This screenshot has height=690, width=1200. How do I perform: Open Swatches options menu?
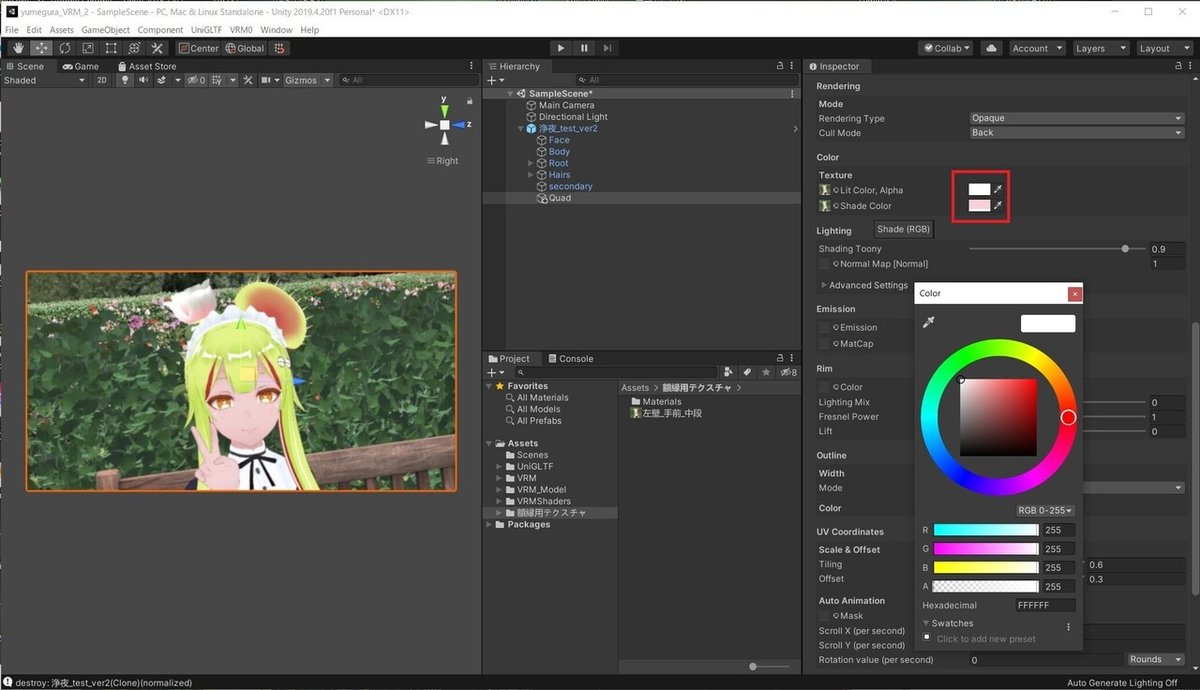[x=1068, y=627]
